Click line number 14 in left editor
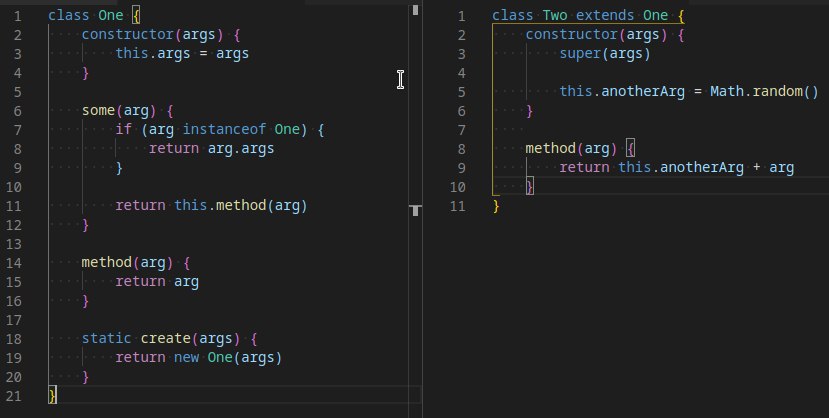 pyautogui.click(x=14, y=263)
